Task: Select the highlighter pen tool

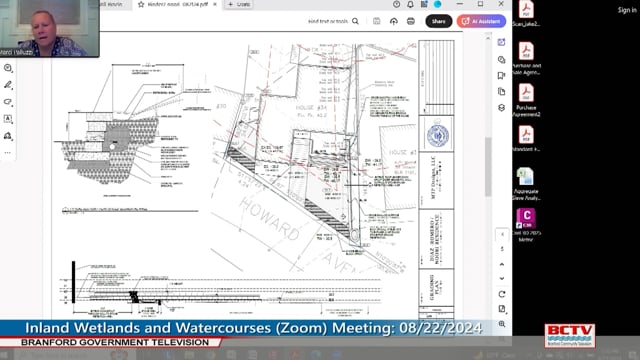Action: click(8, 85)
